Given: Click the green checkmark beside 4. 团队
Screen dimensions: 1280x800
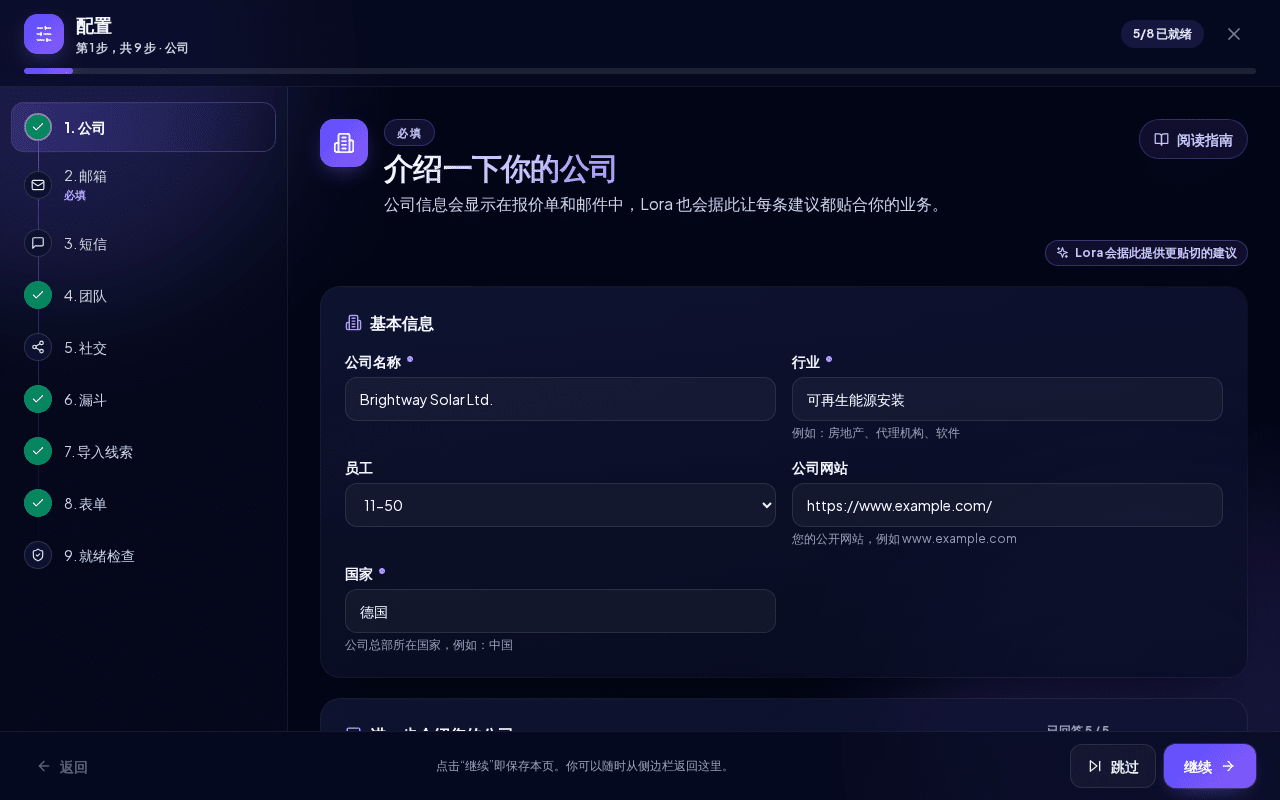Looking at the screenshot, I should 38,295.
